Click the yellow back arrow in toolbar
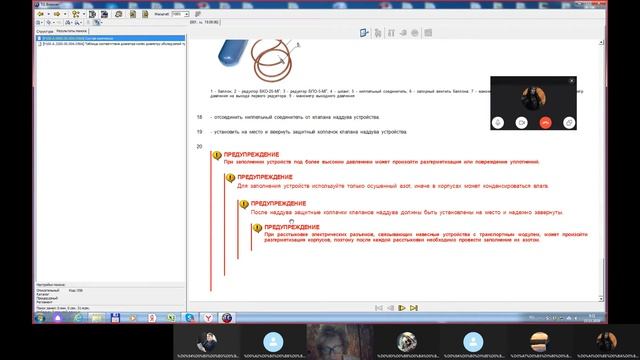Viewport: 640px width, 360px height. click(40, 14)
